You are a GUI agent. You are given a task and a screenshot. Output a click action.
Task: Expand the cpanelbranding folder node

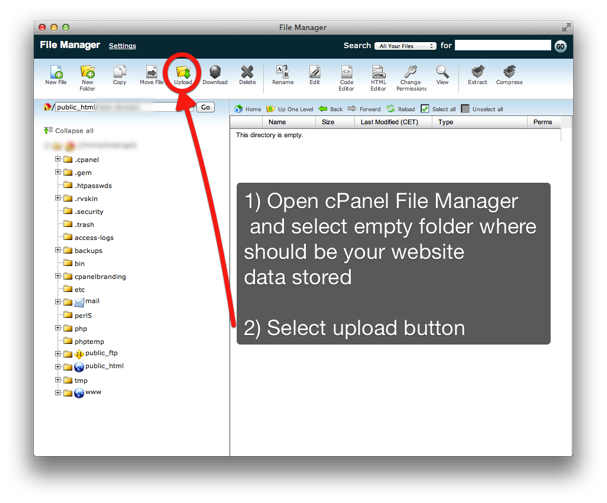point(58,276)
